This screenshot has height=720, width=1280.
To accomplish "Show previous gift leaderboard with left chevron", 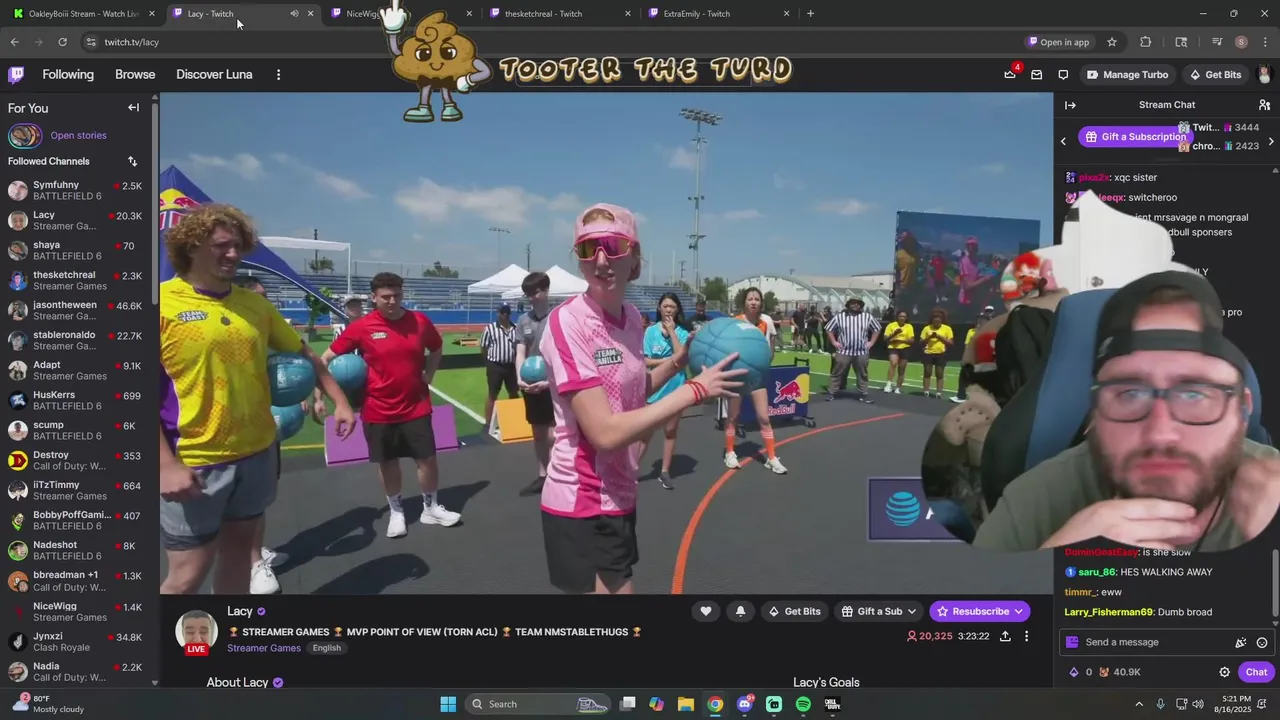I will coord(1063,141).
